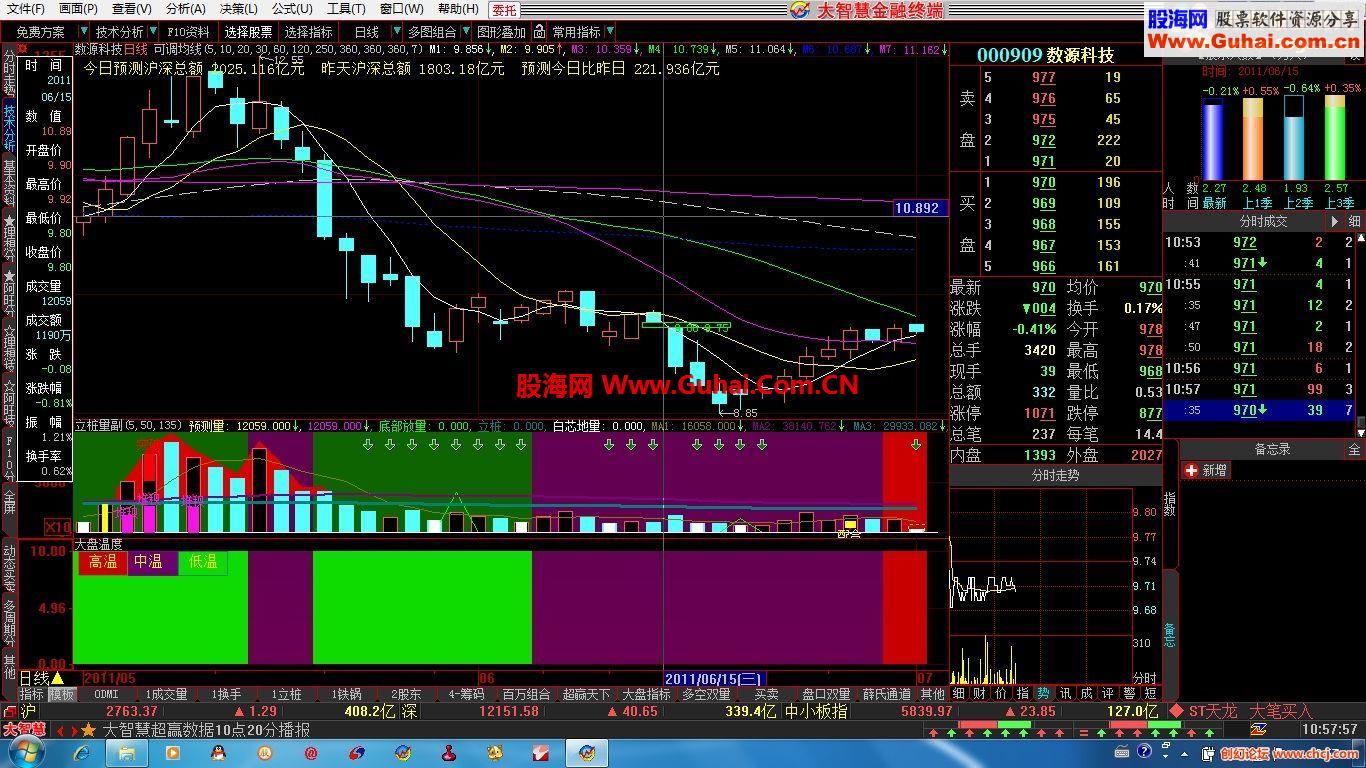Open the 工具(T) menu
This screenshot has height=768, width=1366.
[x=346, y=9]
